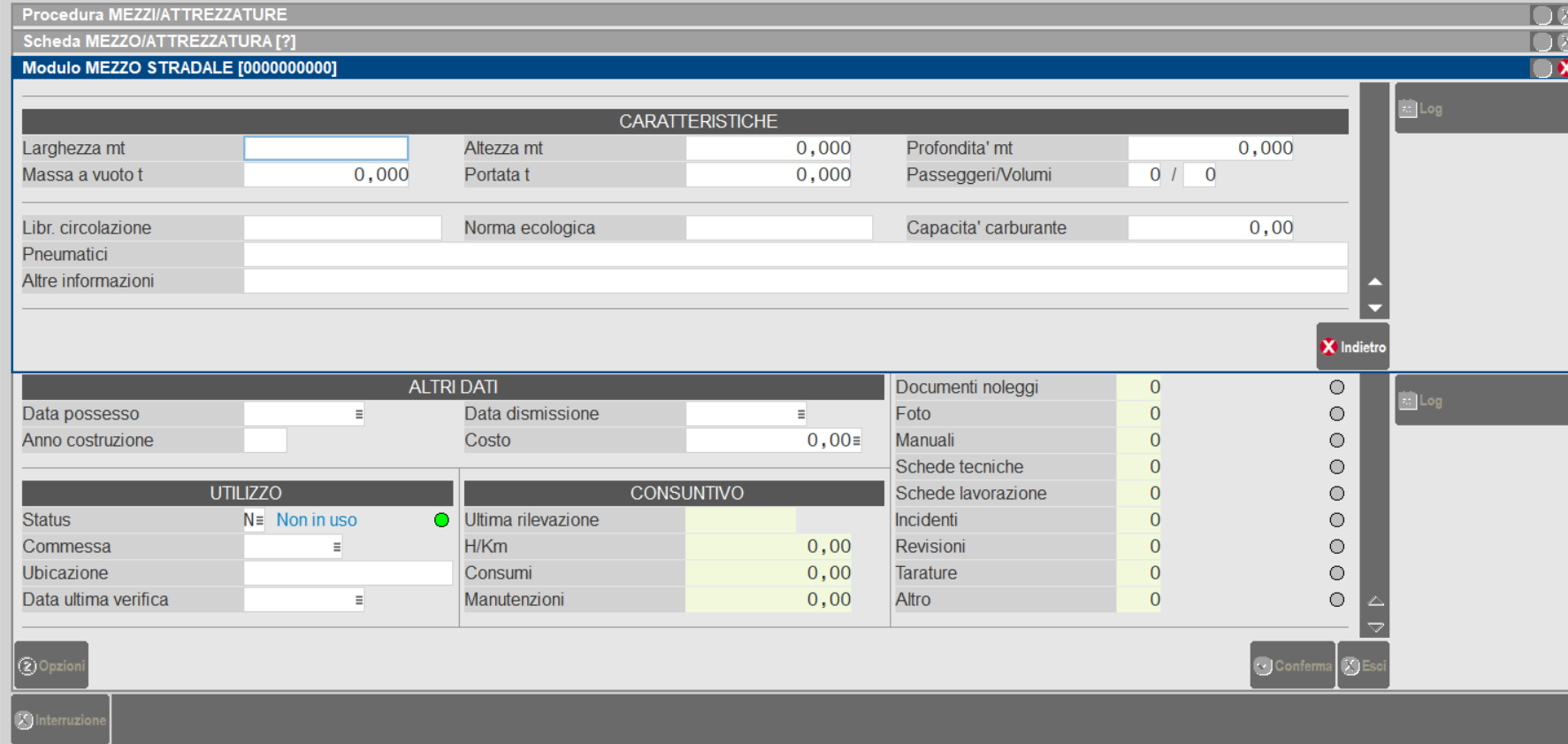
Task: Open the Opzioni button
Action: click(x=51, y=665)
